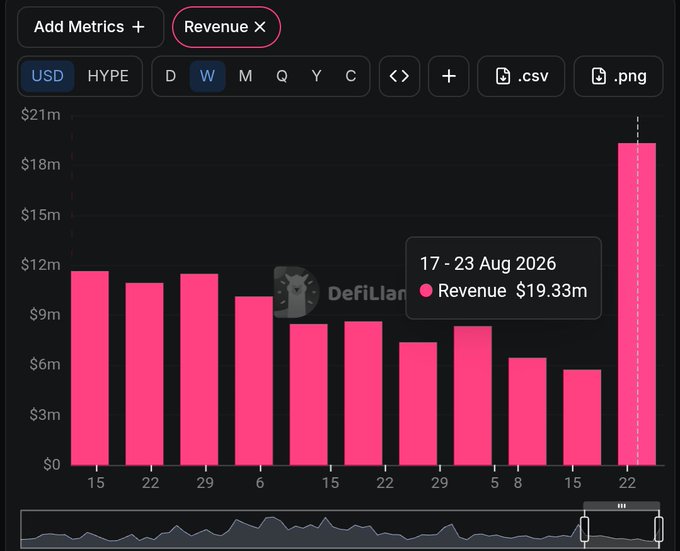Click the first revenue bar above 15
Screen dimensions: 680x551
(x=90, y=368)
